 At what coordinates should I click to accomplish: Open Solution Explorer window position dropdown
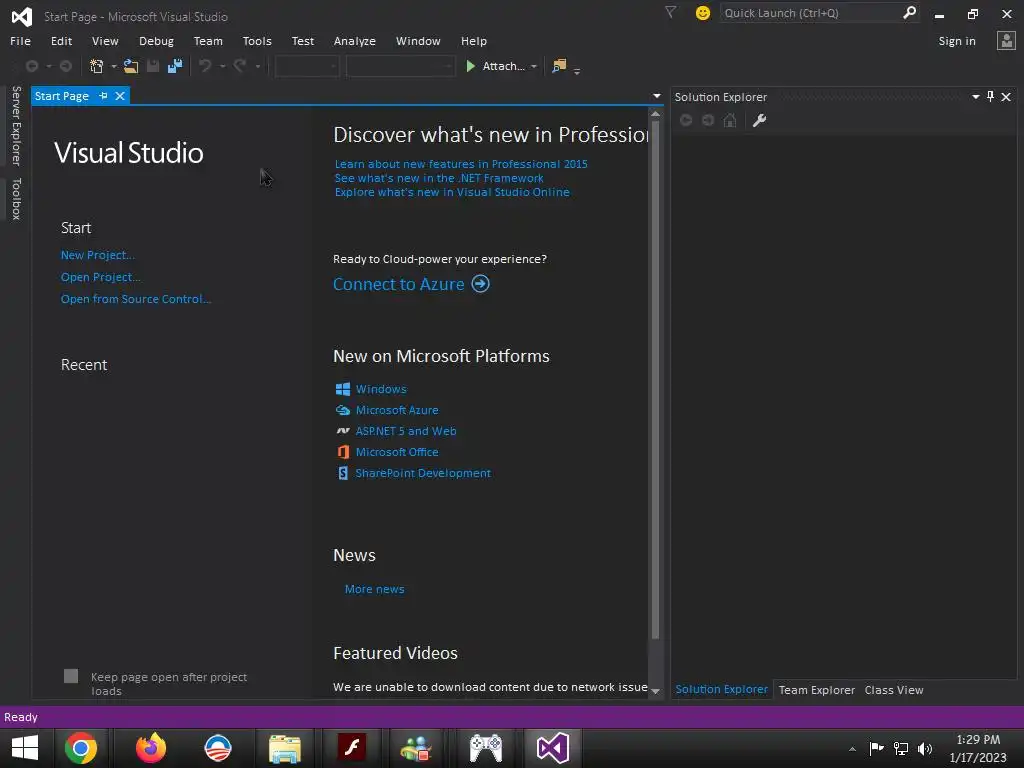coord(976,97)
